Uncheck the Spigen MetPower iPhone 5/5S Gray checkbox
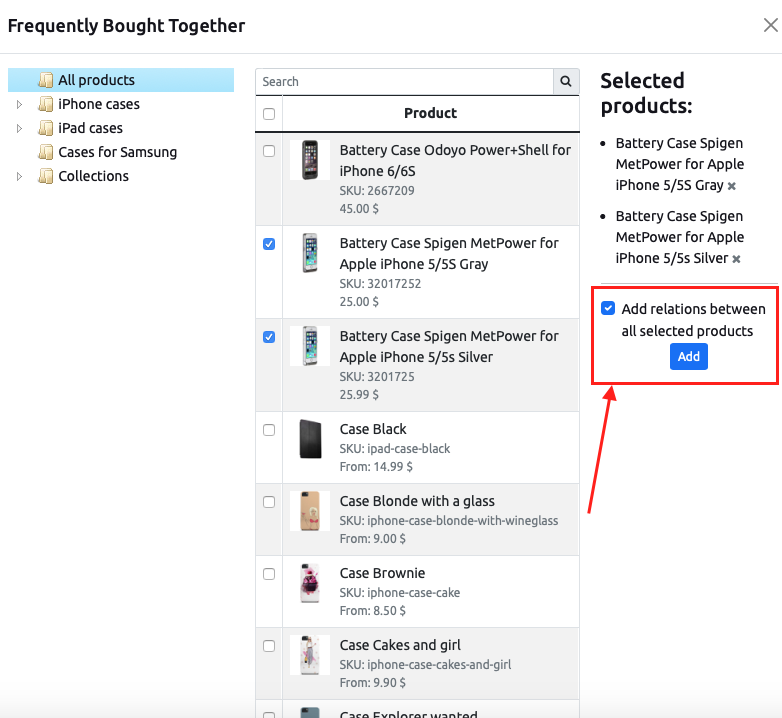The width and height of the screenshot is (782, 718). point(269,244)
